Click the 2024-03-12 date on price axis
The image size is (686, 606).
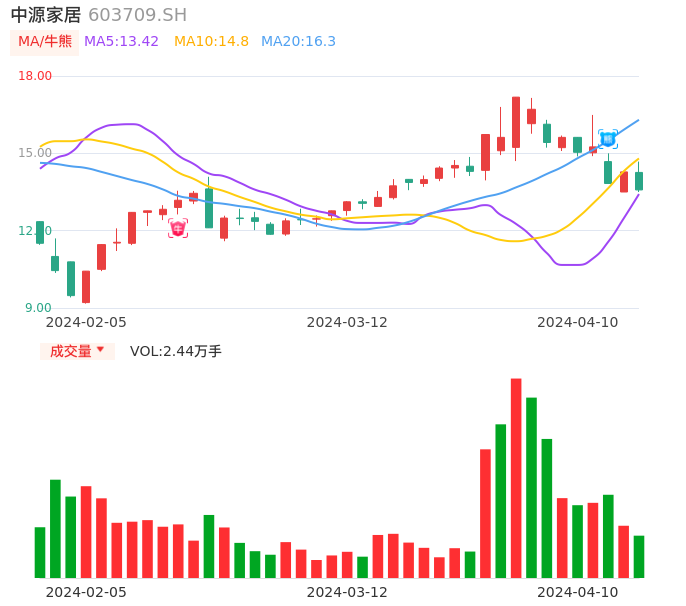[x=347, y=322]
